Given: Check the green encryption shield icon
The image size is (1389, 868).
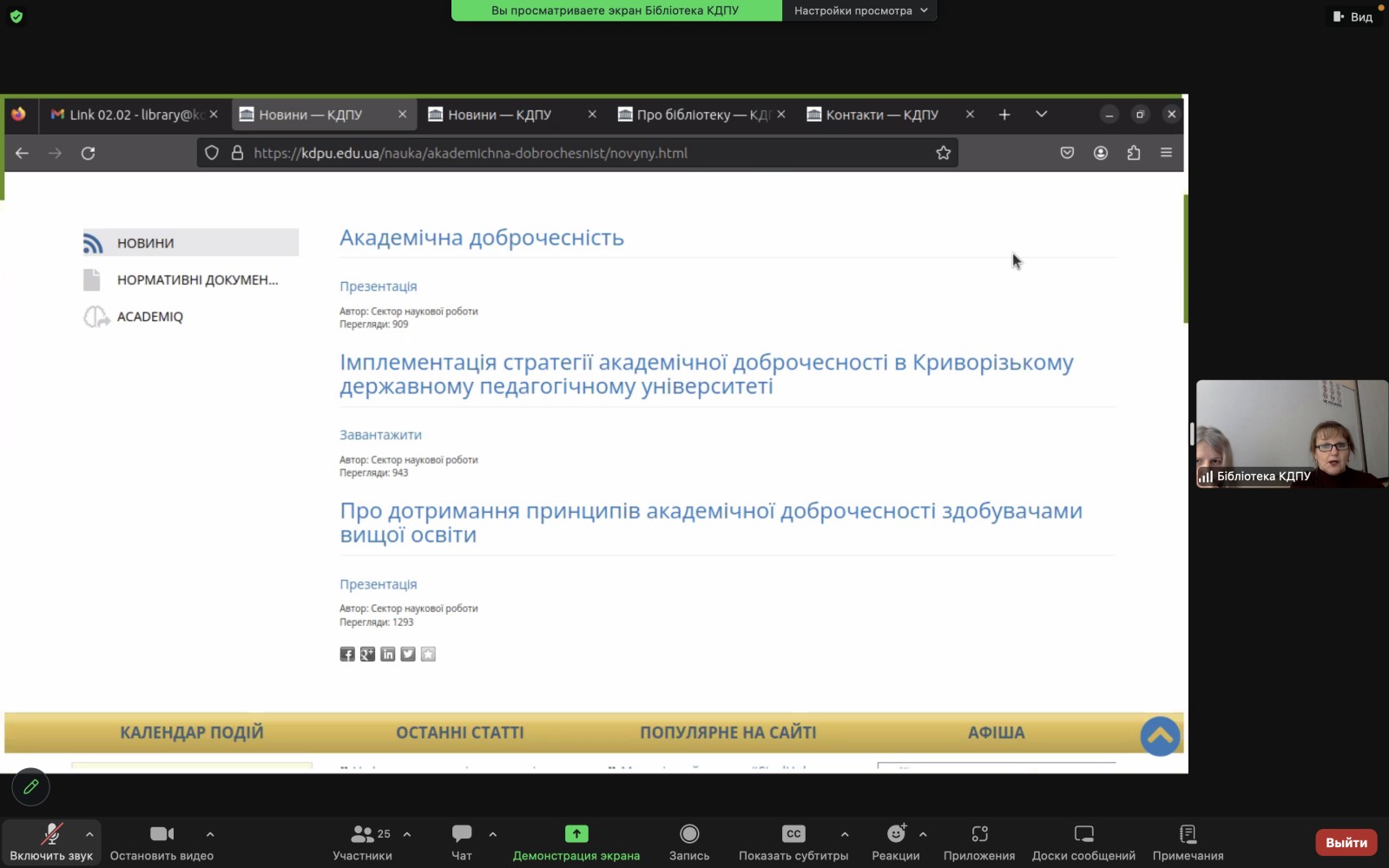Looking at the screenshot, I should click(x=16, y=16).
